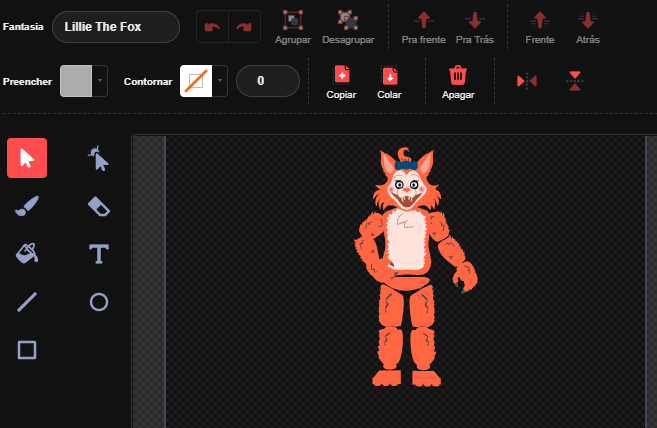This screenshot has height=428, width=657.
Task: Open the Preencher fill color swatch
Action: (x=76, y=81)
